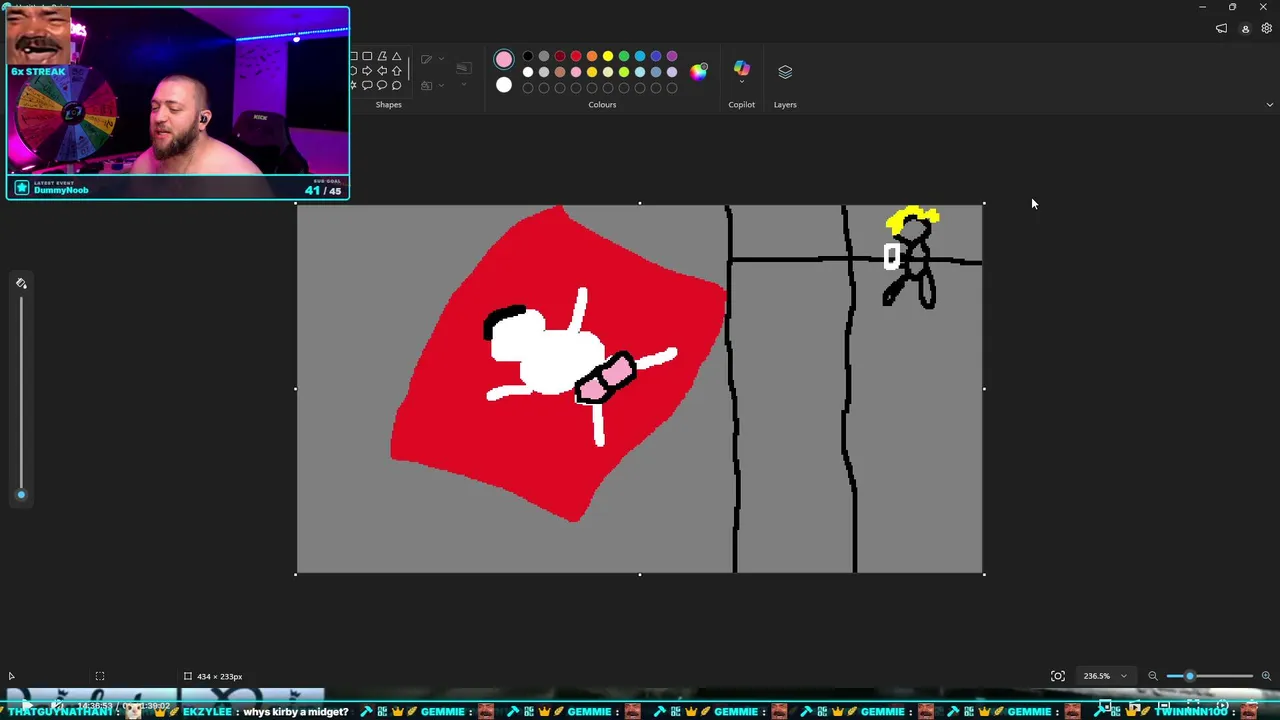
Task: Click the fit-to-window icon in status bar
Action: (1058, 676)
